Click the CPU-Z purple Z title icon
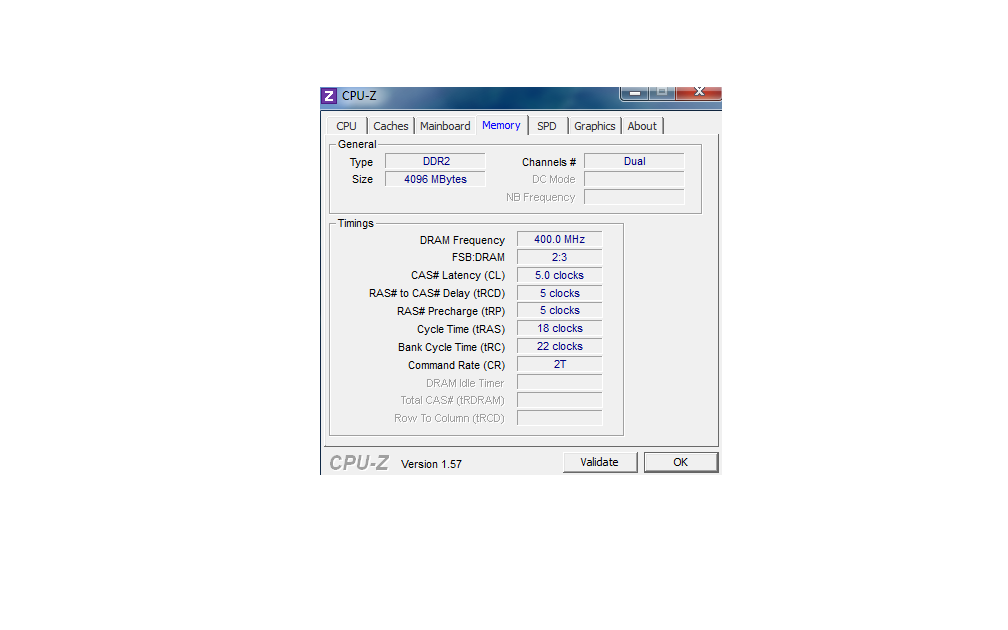Image resolution: width=1008 pixels, height=630 pixels. click(x=328, y=96)
